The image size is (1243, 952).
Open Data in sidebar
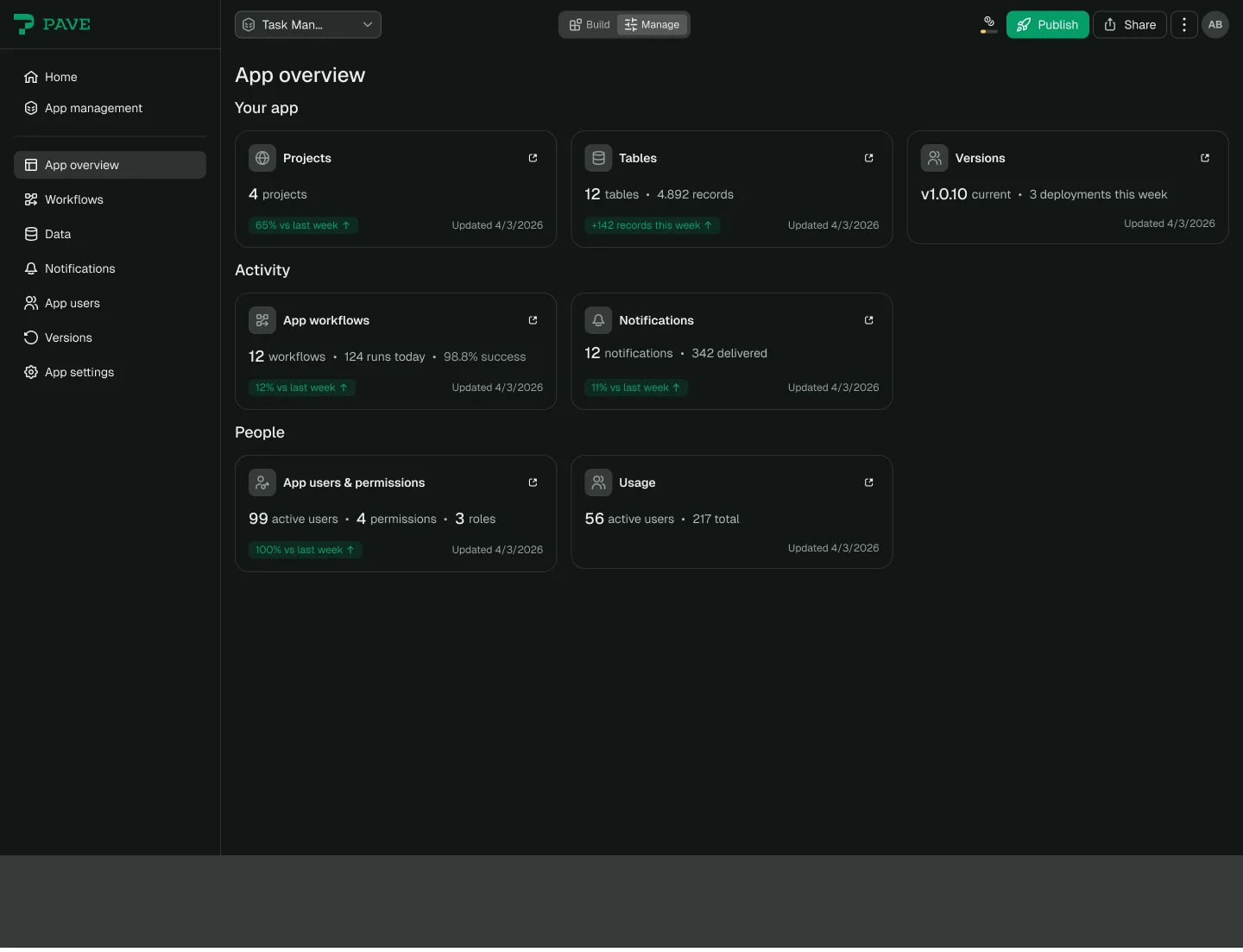tap(110, 234)
